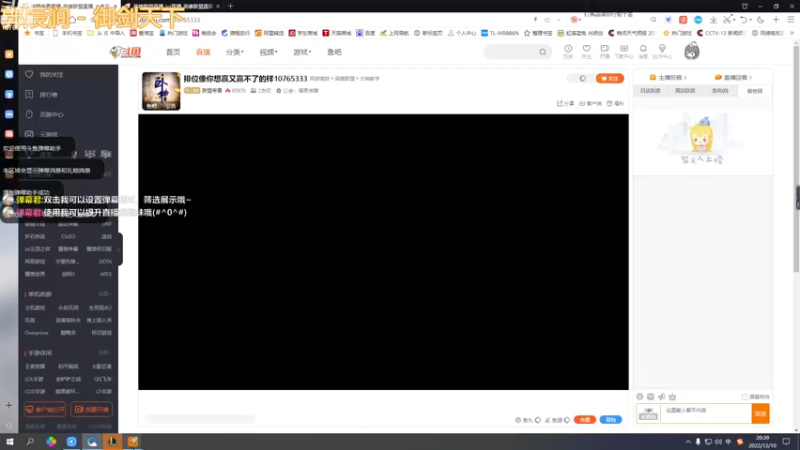The image size is (800, 450).
Task: Click the start-streaming camera icon in header
Action: pyautogui.click(x=605, y=48)
